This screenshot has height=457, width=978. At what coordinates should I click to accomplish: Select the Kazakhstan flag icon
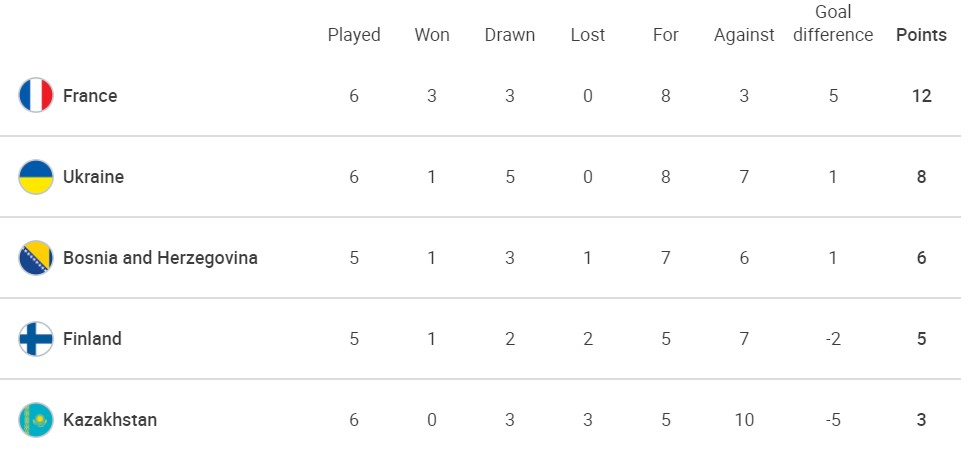(36, 420)
